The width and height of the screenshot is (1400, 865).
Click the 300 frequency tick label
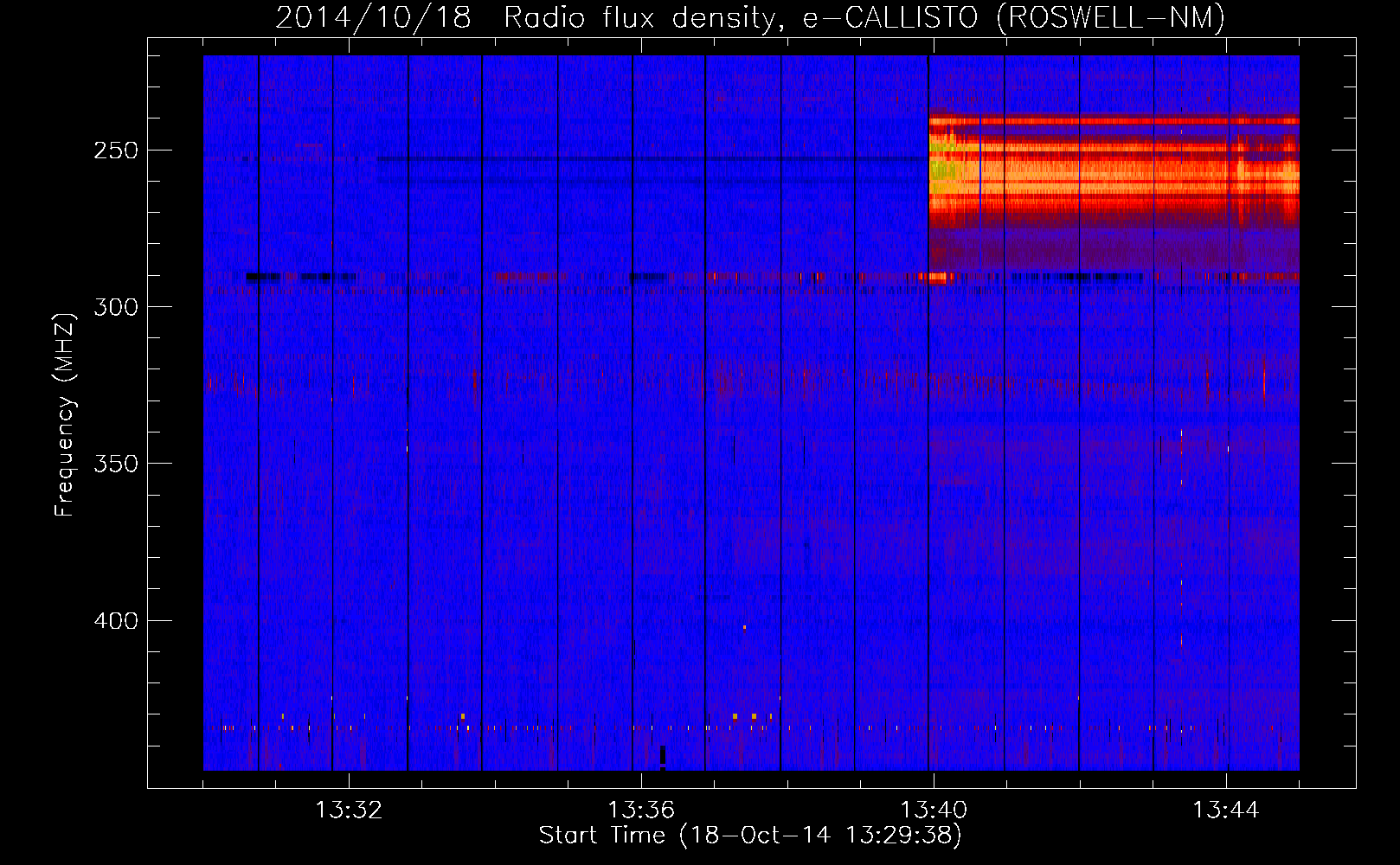117,307
